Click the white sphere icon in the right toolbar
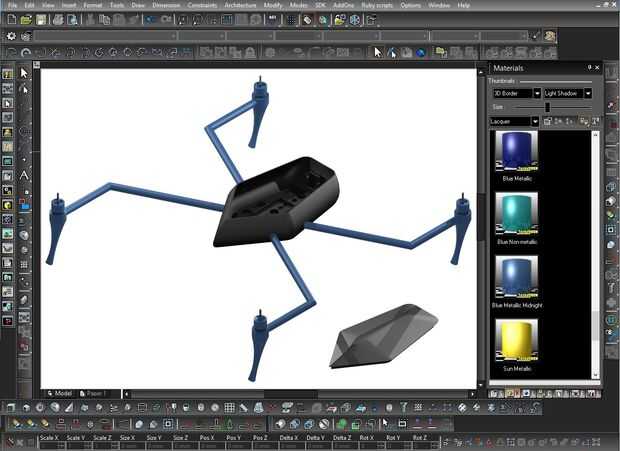This screenshot has height=451, width=620. pyautogui.click(x=611, y=244)
